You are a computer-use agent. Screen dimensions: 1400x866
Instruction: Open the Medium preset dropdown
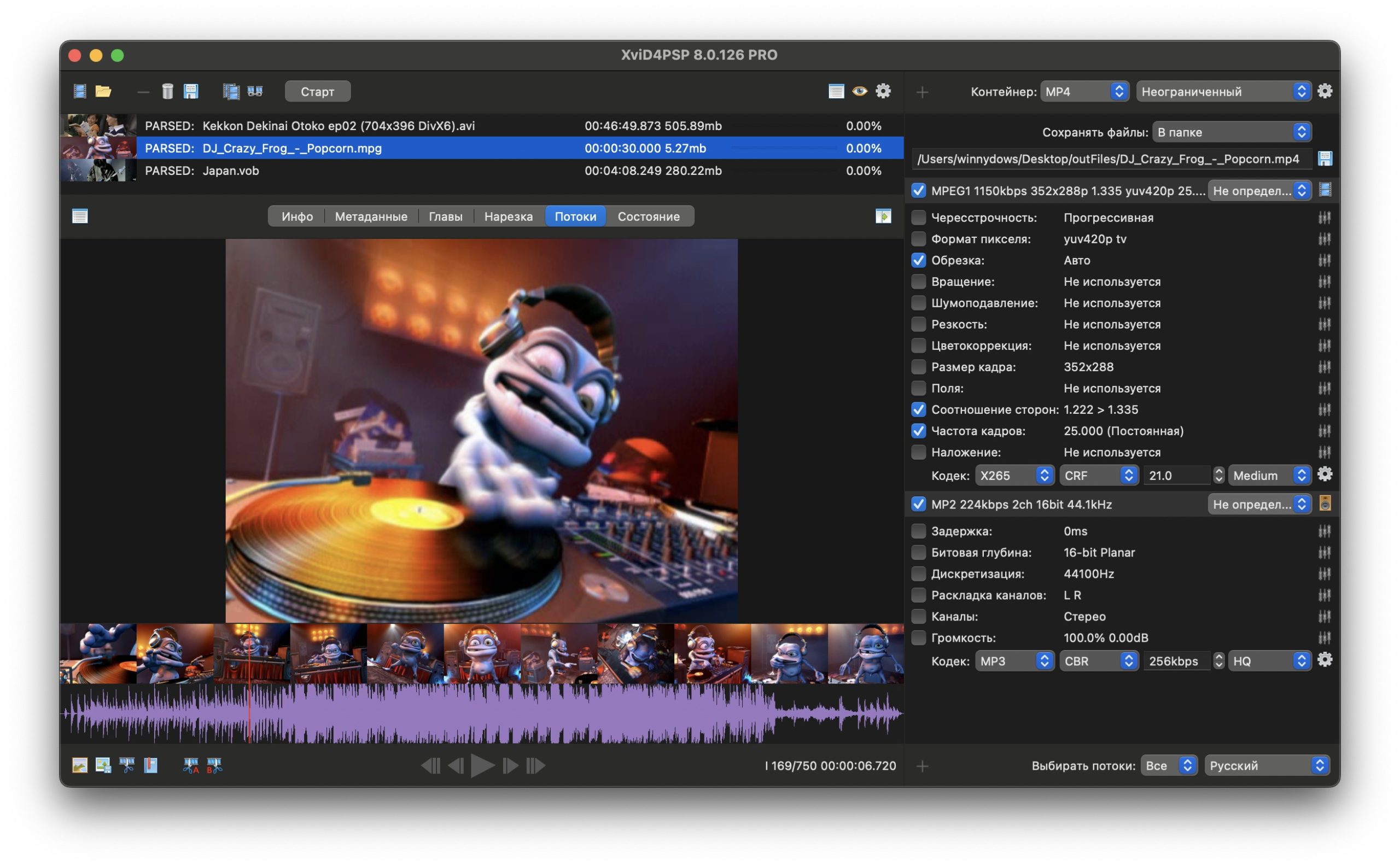click(x=1269, y=476)
